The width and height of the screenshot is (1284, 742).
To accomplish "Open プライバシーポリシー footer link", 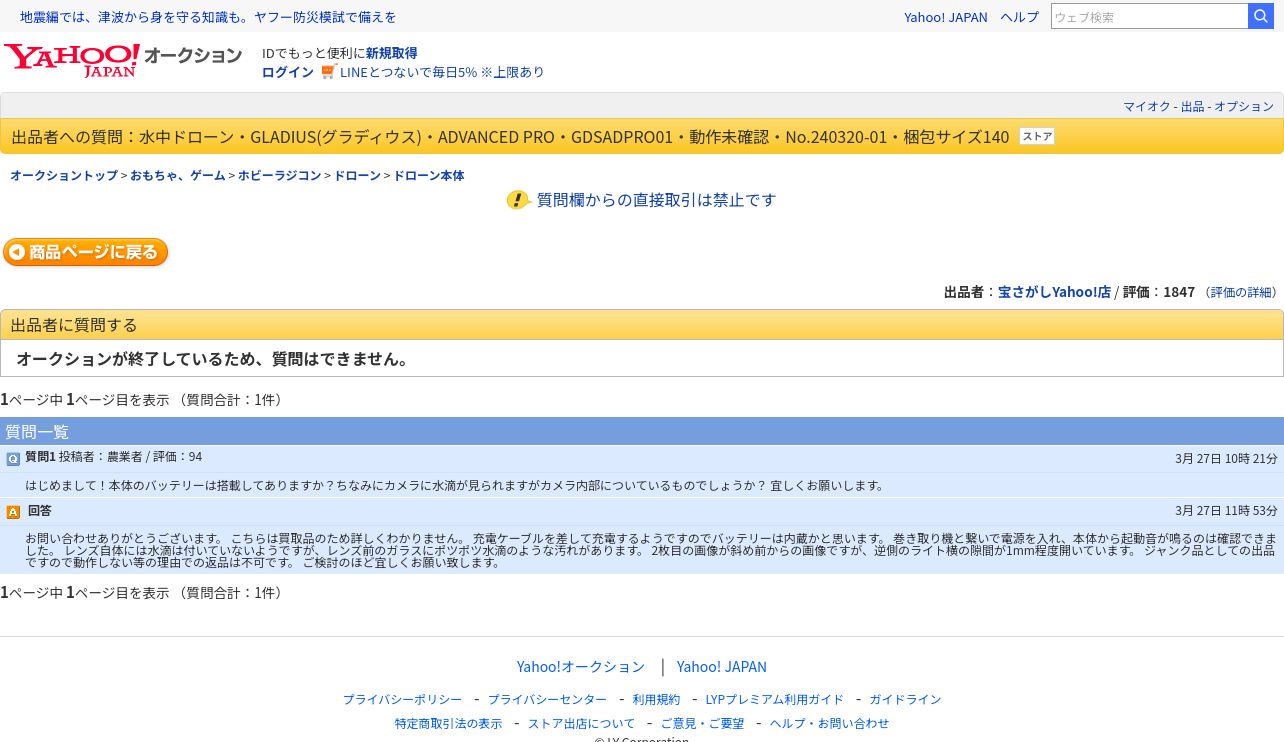I will coord(402,699).
